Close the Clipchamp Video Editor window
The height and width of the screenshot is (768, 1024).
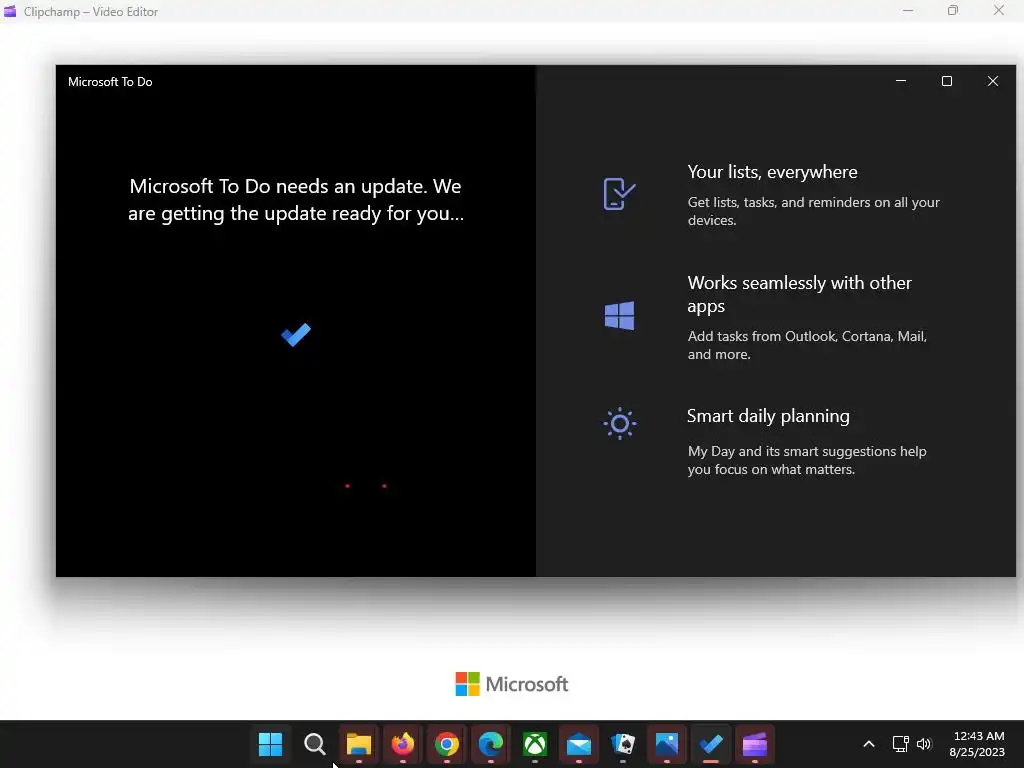coord(999,10)
